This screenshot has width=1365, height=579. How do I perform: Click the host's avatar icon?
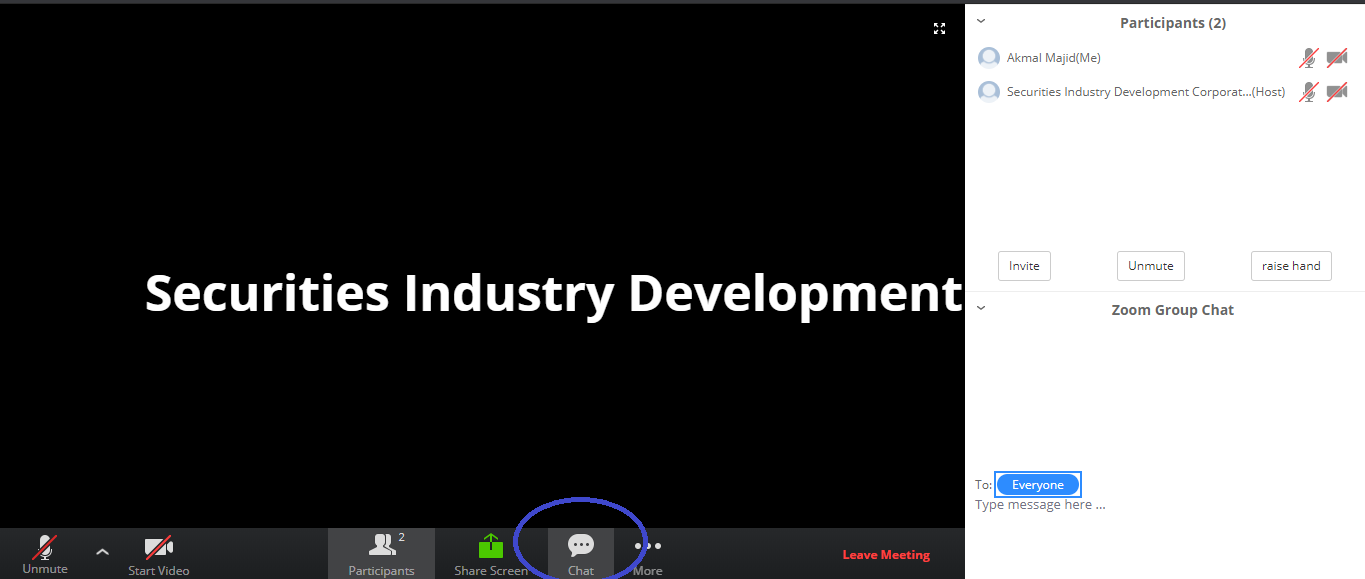989,92
